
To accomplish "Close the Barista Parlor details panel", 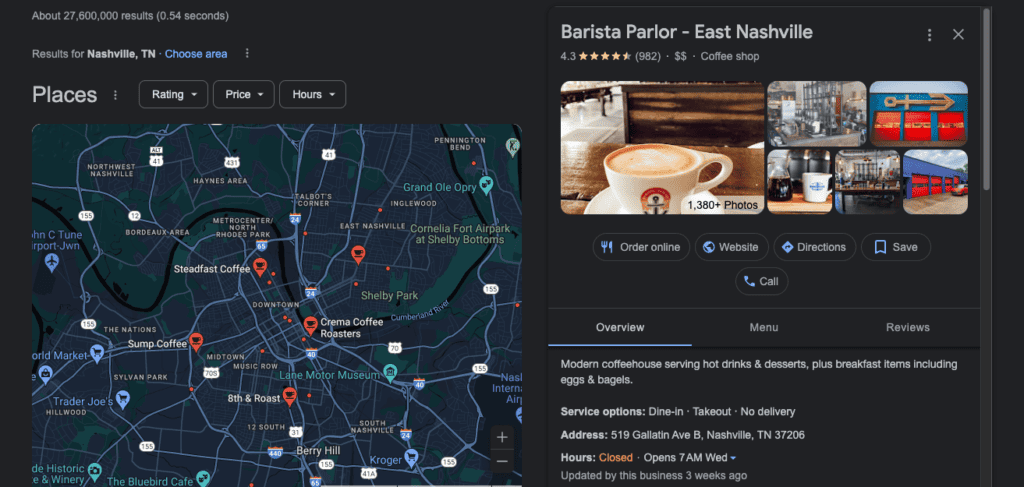I will tap(958, 35).
